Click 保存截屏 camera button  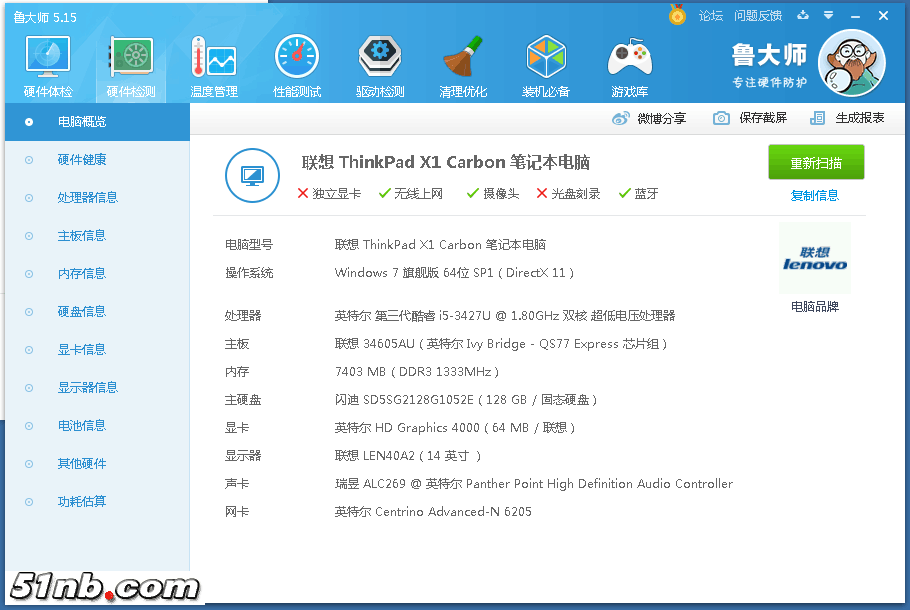point(750,118)
